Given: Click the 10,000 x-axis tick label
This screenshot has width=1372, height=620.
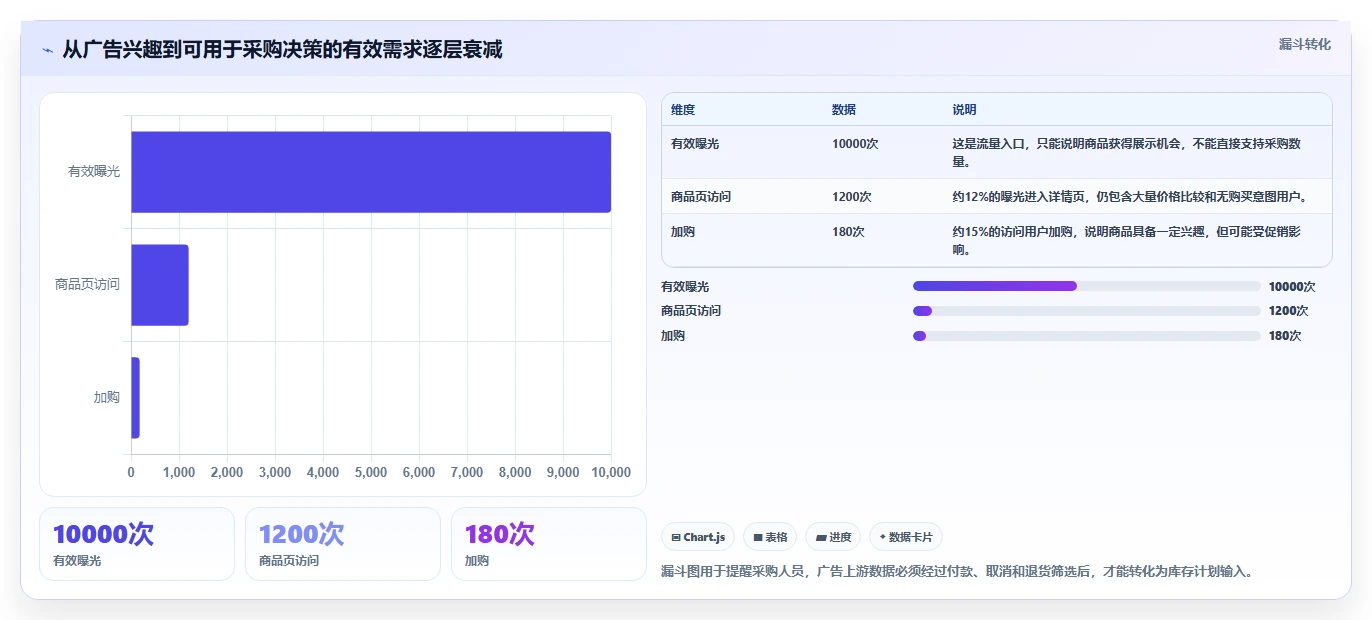Looking at the screenshot, I should 611,473.
